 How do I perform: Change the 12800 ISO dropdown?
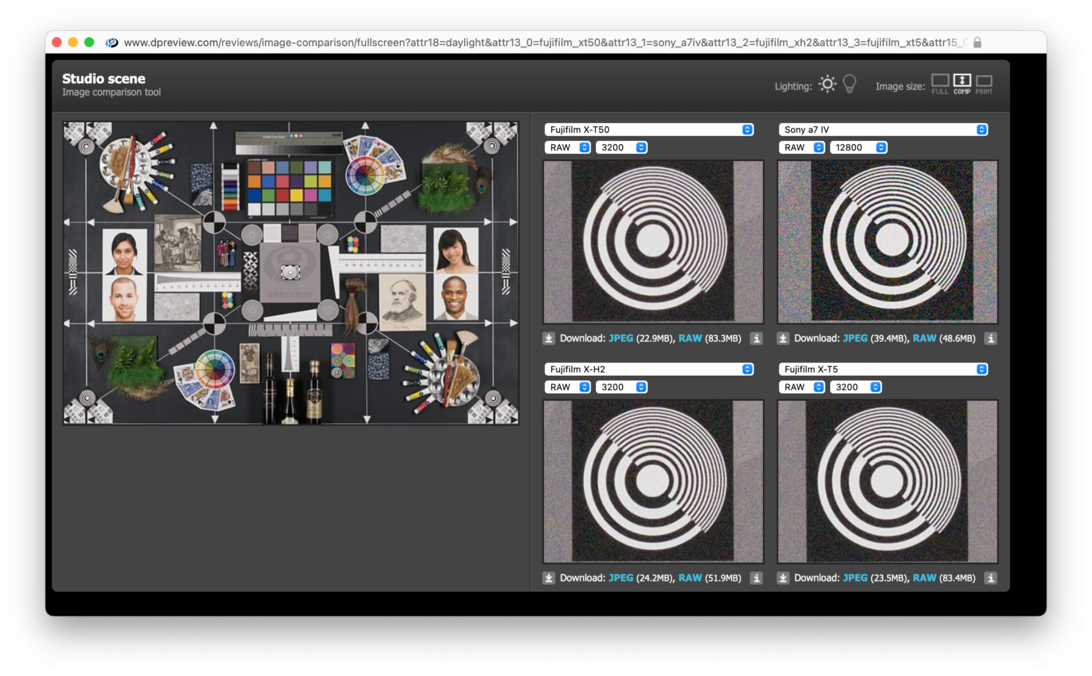click(858, 148)
